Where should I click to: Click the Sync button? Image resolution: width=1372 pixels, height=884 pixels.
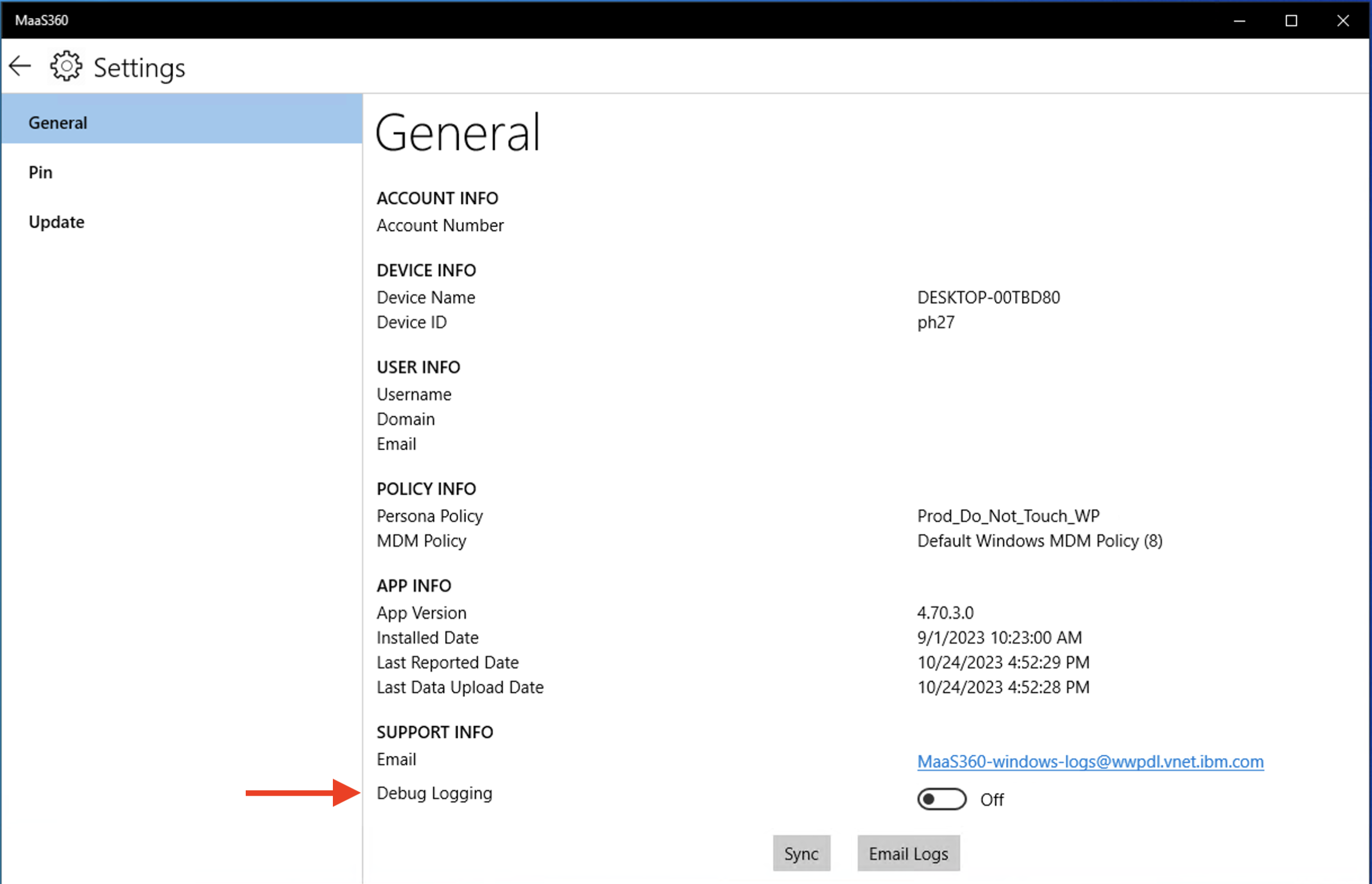801,854
